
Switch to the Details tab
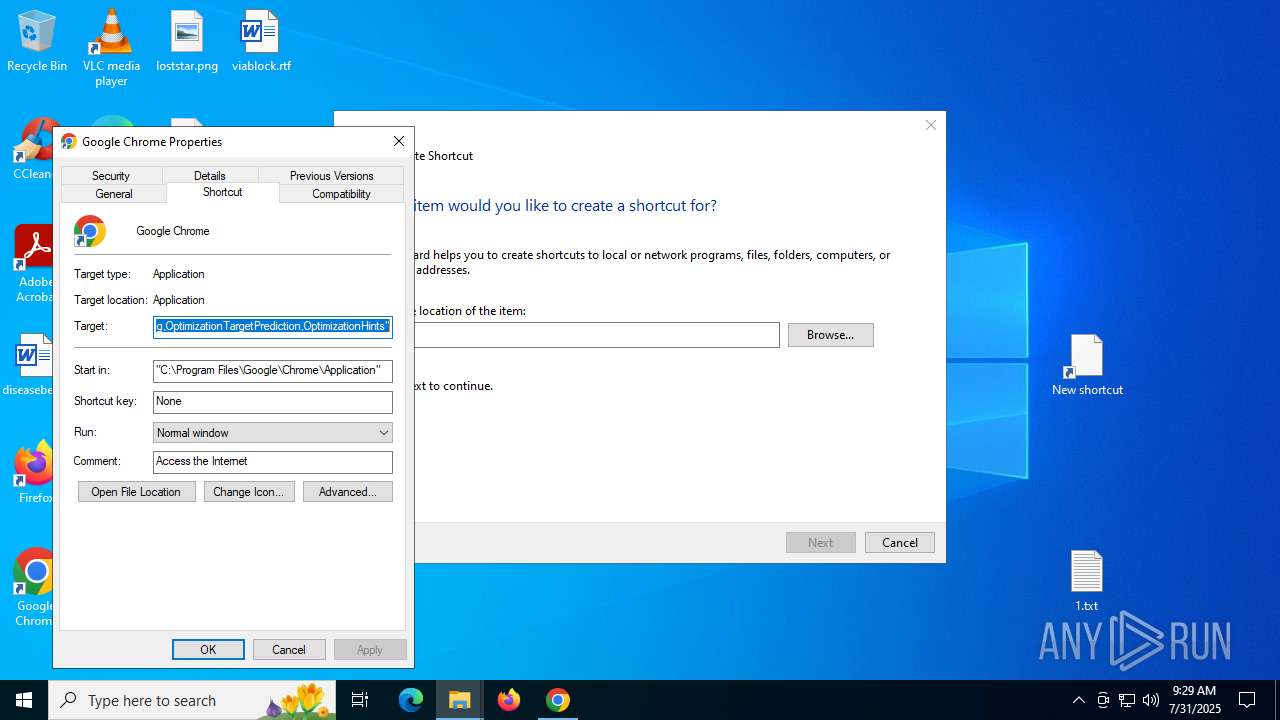[x=210, y=175]
